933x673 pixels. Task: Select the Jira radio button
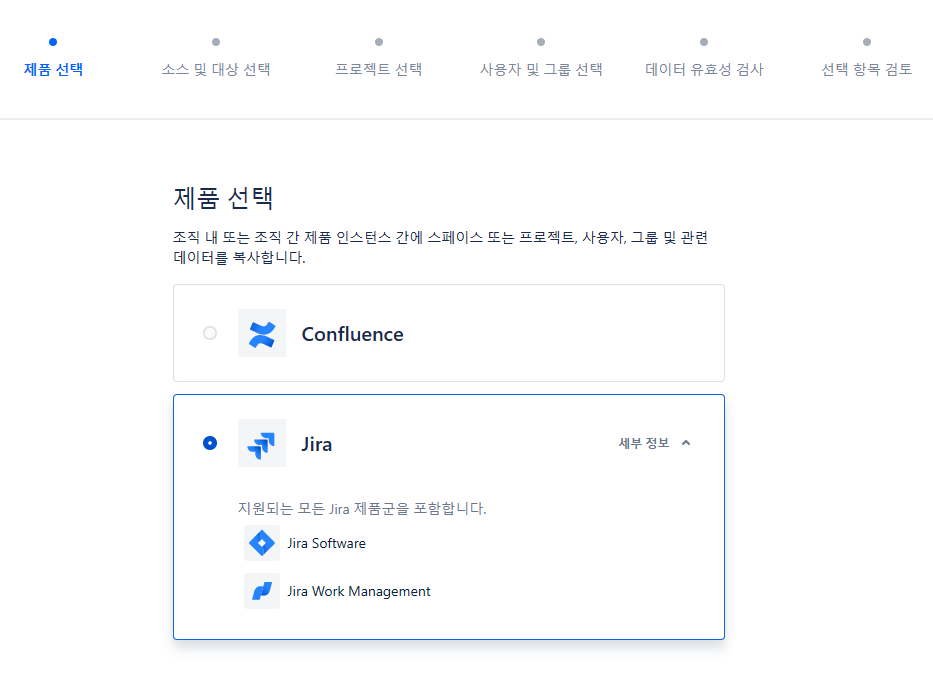pyautogui.click(x=210, y=443)
